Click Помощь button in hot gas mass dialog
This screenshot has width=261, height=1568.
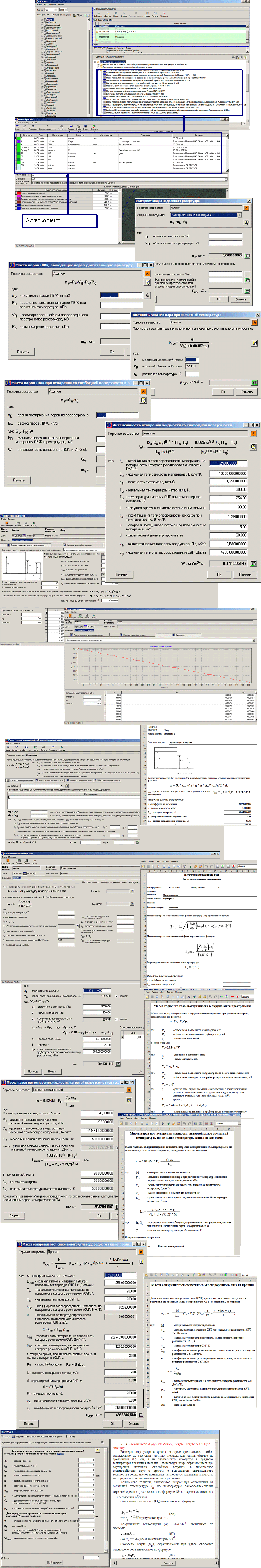point(33,1071)
